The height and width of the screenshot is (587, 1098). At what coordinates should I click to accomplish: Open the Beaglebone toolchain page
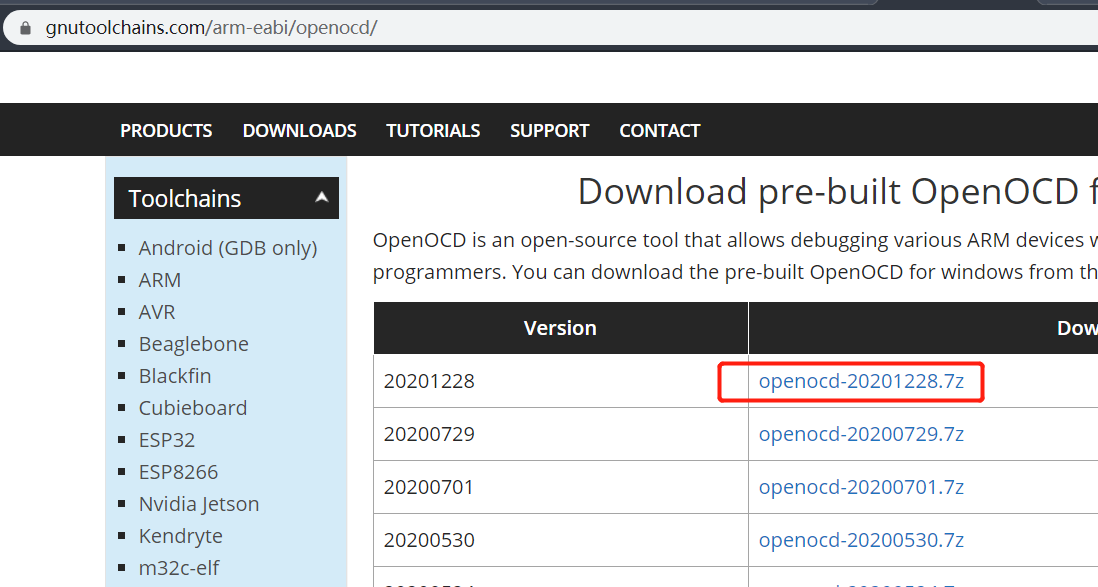click(193, 344)
